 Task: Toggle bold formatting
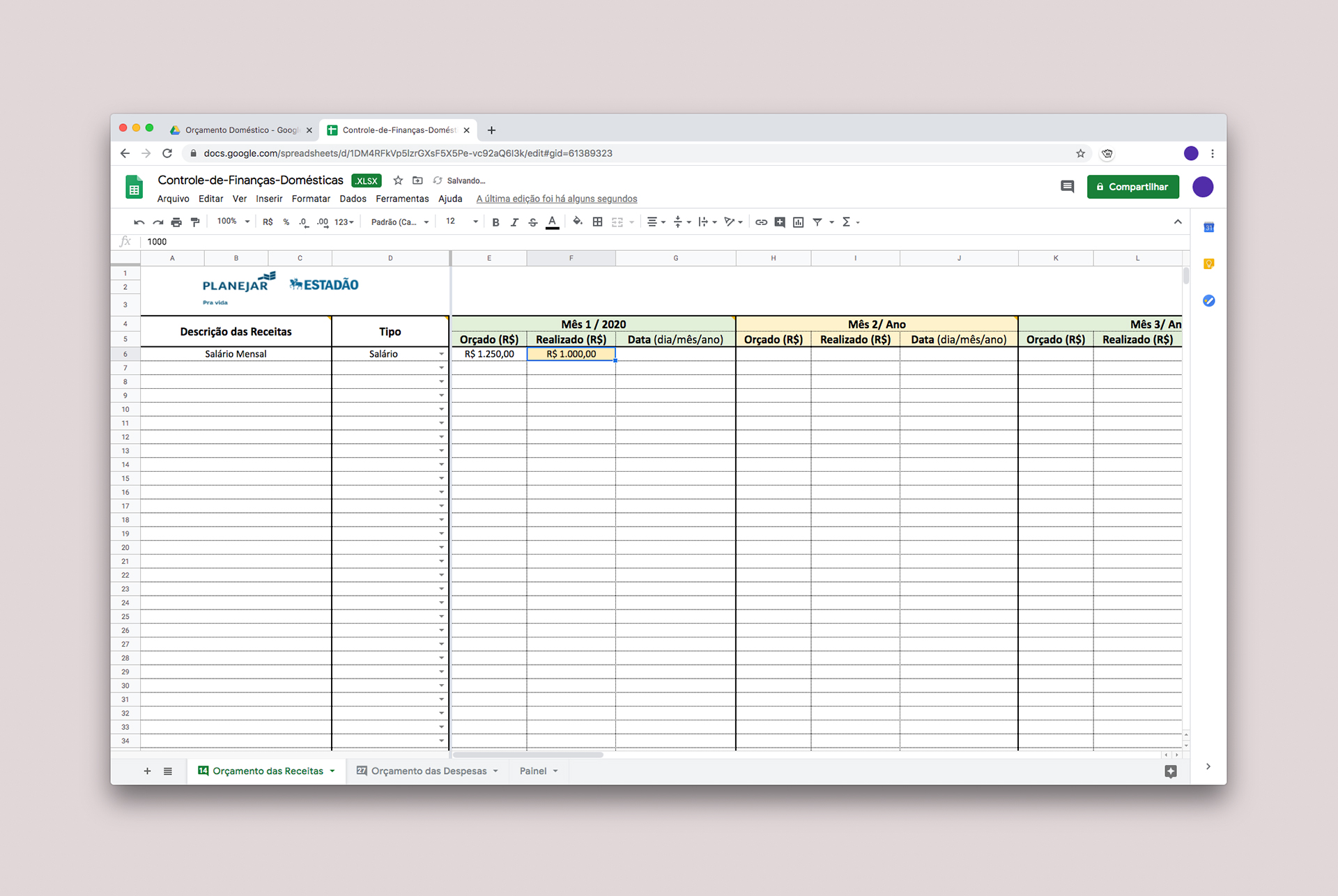coord(495,222)
